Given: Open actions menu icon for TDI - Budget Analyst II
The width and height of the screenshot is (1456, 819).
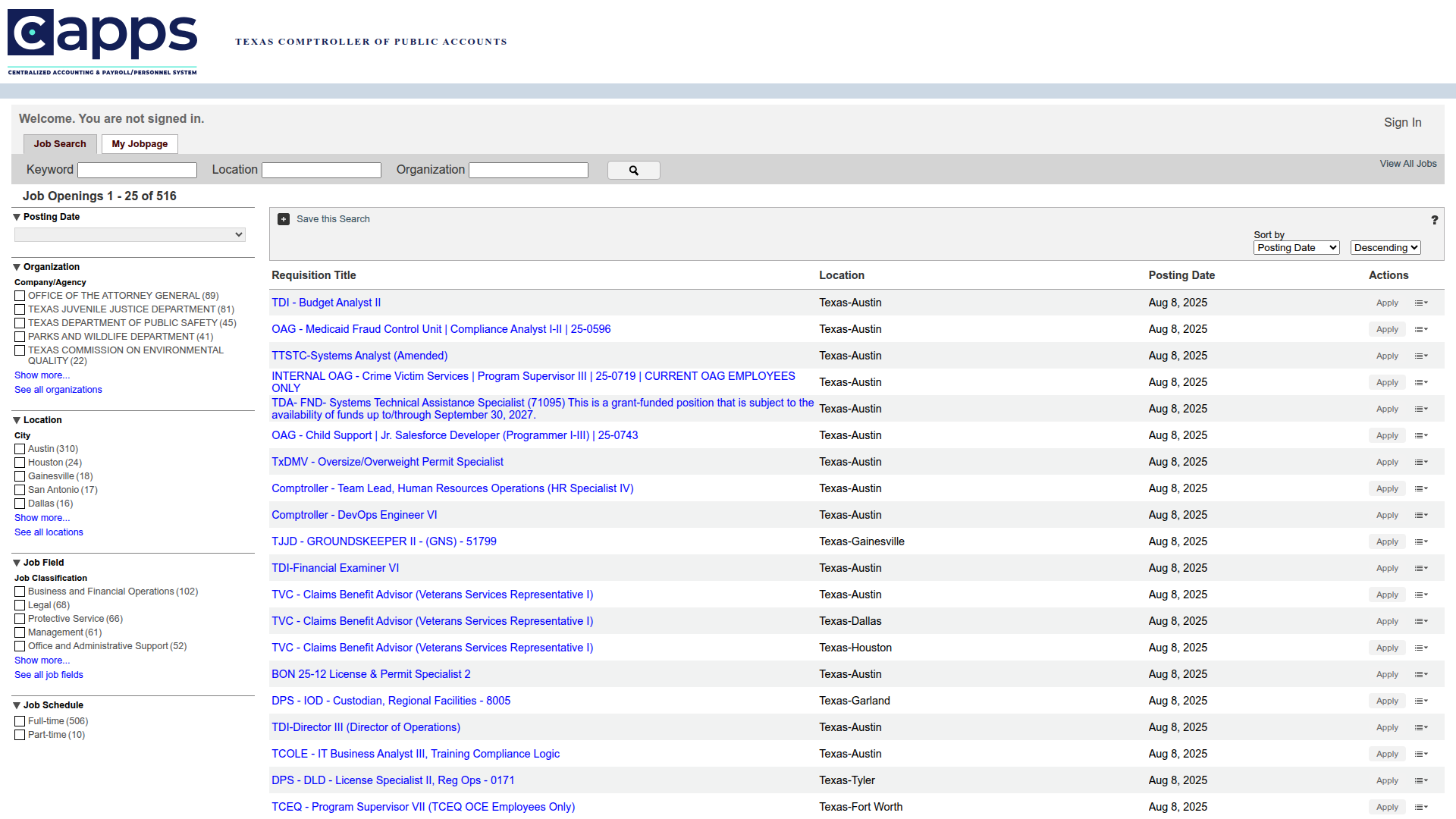Looking at the screenshot, I should (1421, 303).
